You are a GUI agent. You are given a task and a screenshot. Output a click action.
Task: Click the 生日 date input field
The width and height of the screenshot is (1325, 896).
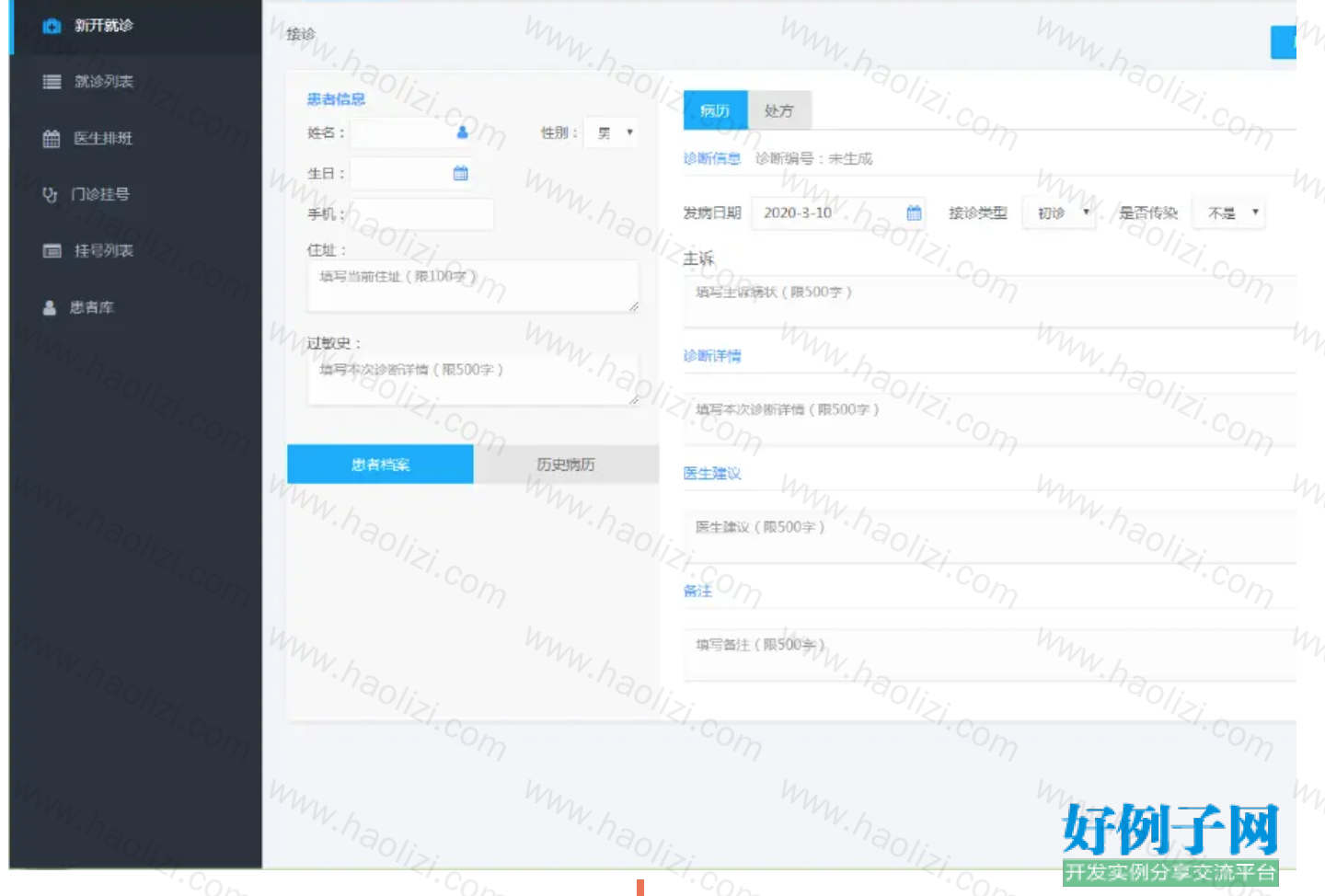point(413,173)
